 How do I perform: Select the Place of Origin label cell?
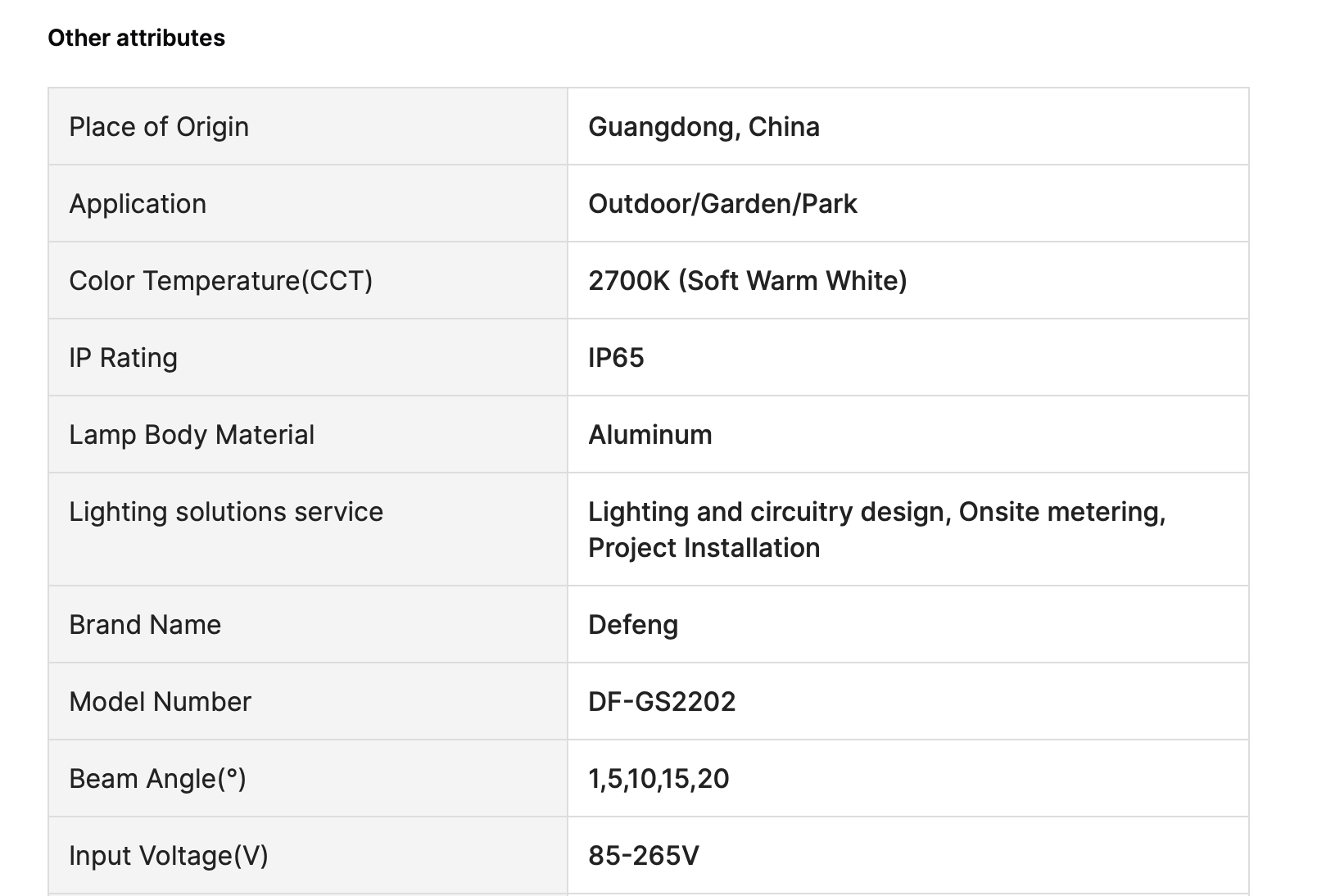point(308,126)
